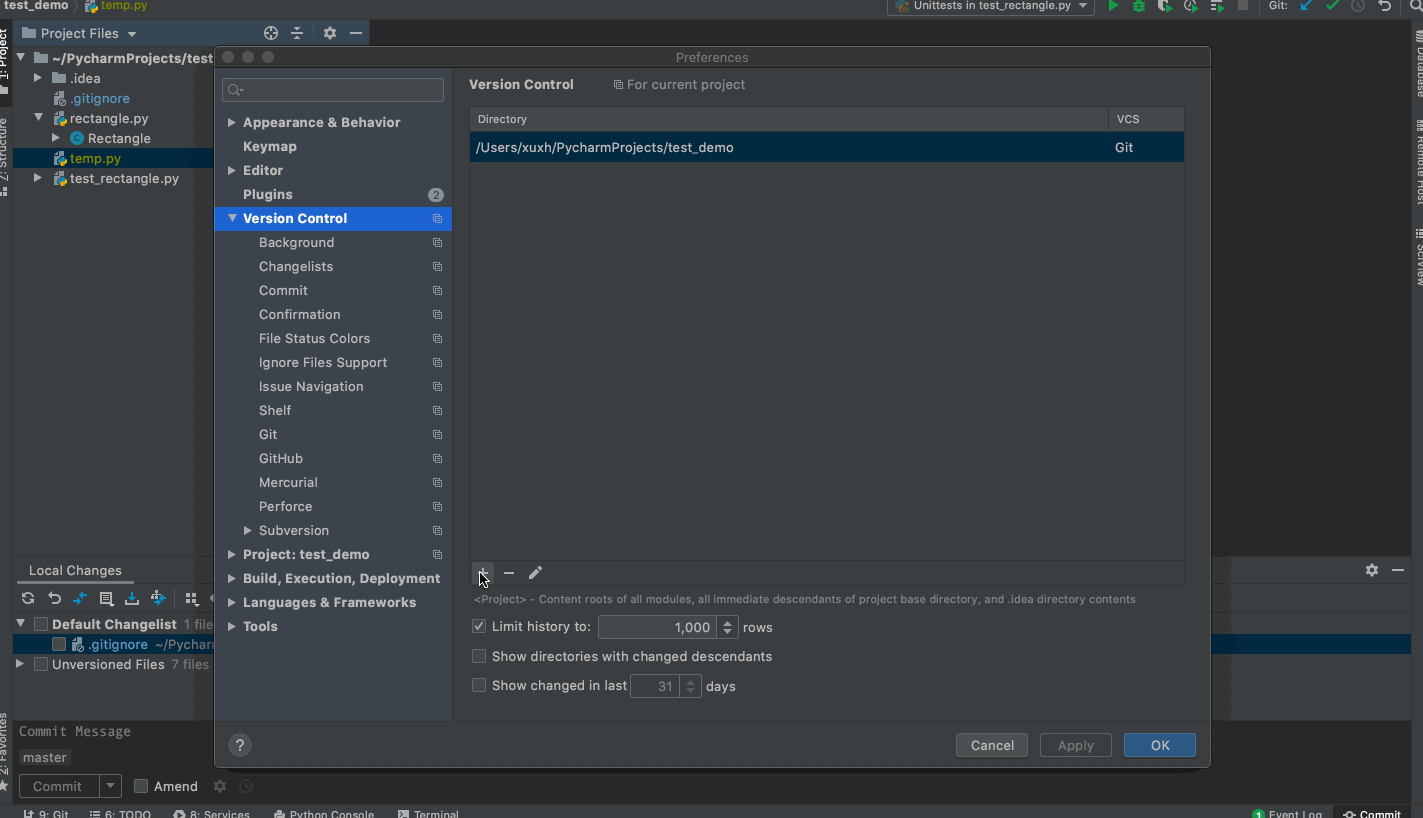
Task: Refresh Local Changes with the refresh icon
Action: [28, 598]
